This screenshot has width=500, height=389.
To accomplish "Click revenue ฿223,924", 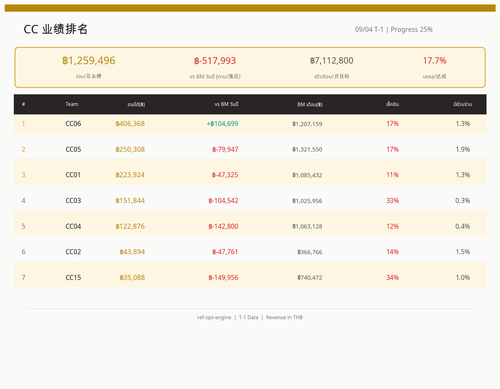I will point(130,175).
